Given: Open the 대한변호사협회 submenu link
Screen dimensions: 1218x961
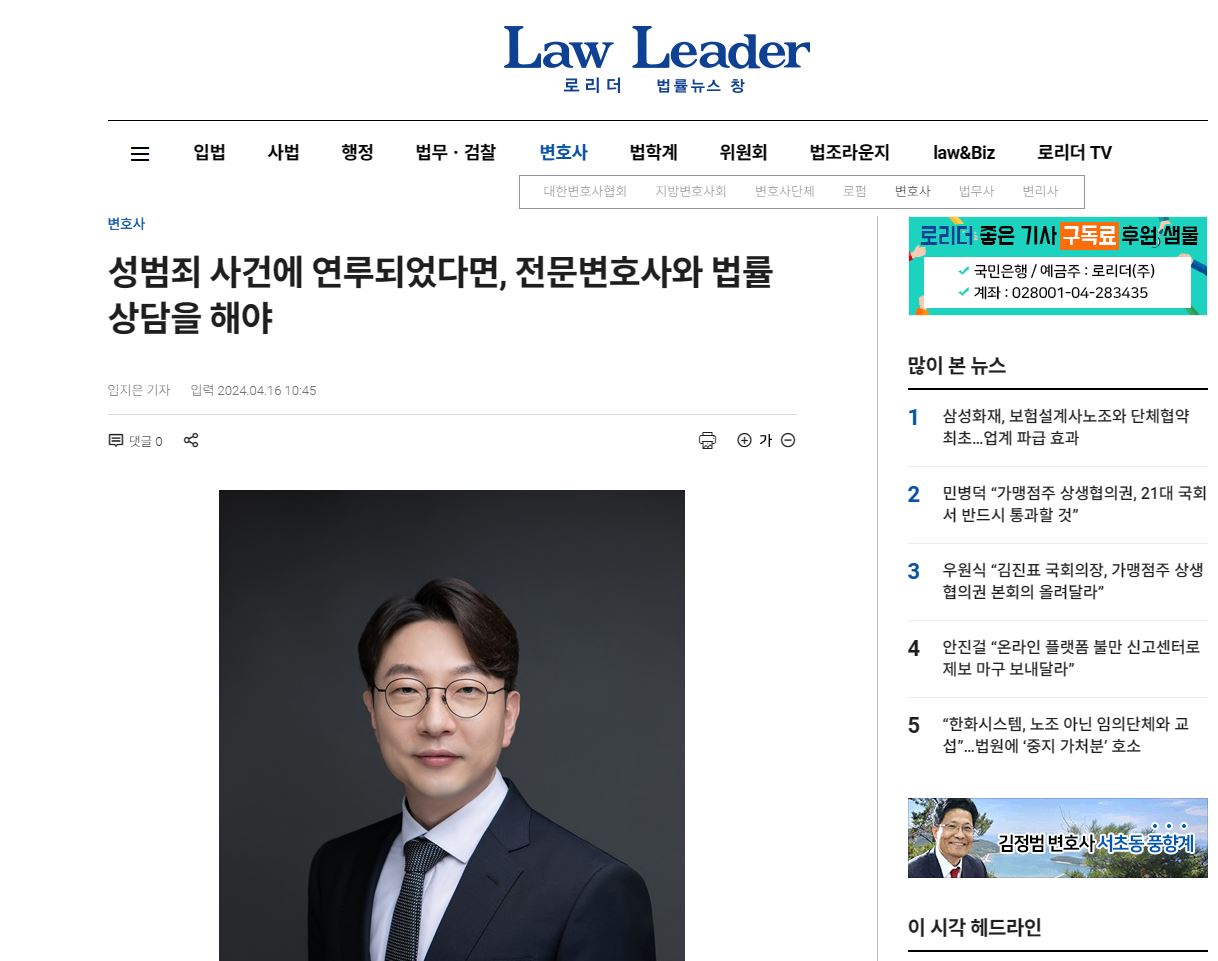Looking at the screenshot, I should pos(585,191).
